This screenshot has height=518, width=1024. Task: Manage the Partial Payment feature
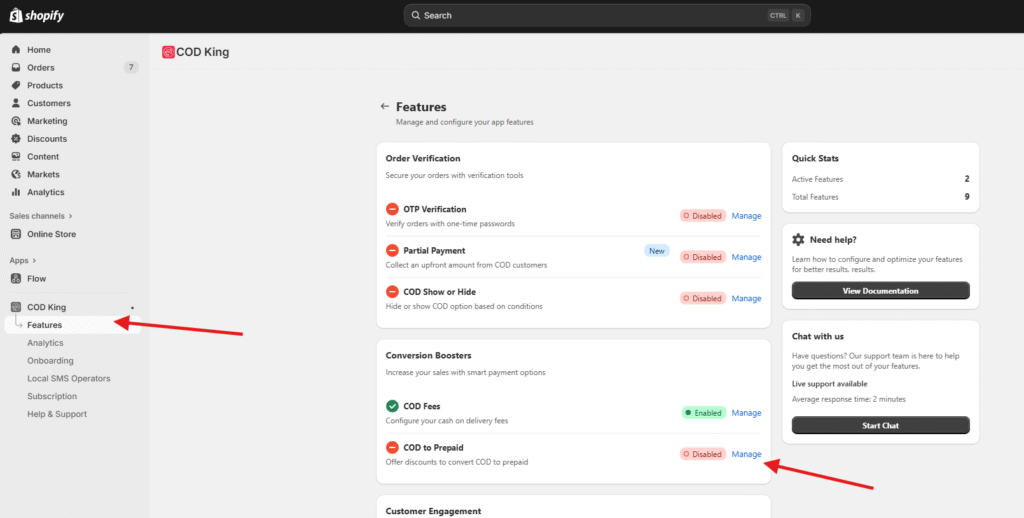[746, 257]
